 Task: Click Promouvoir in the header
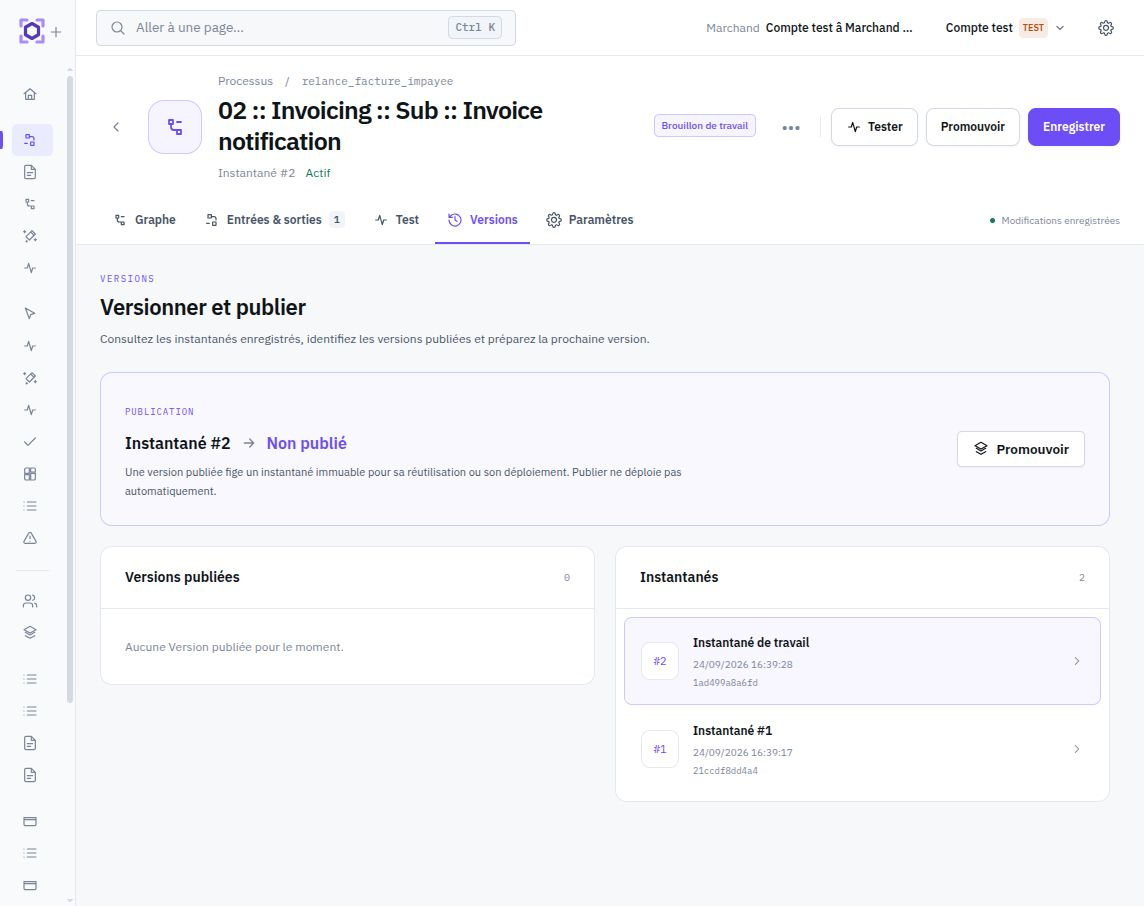coord(973,127)
